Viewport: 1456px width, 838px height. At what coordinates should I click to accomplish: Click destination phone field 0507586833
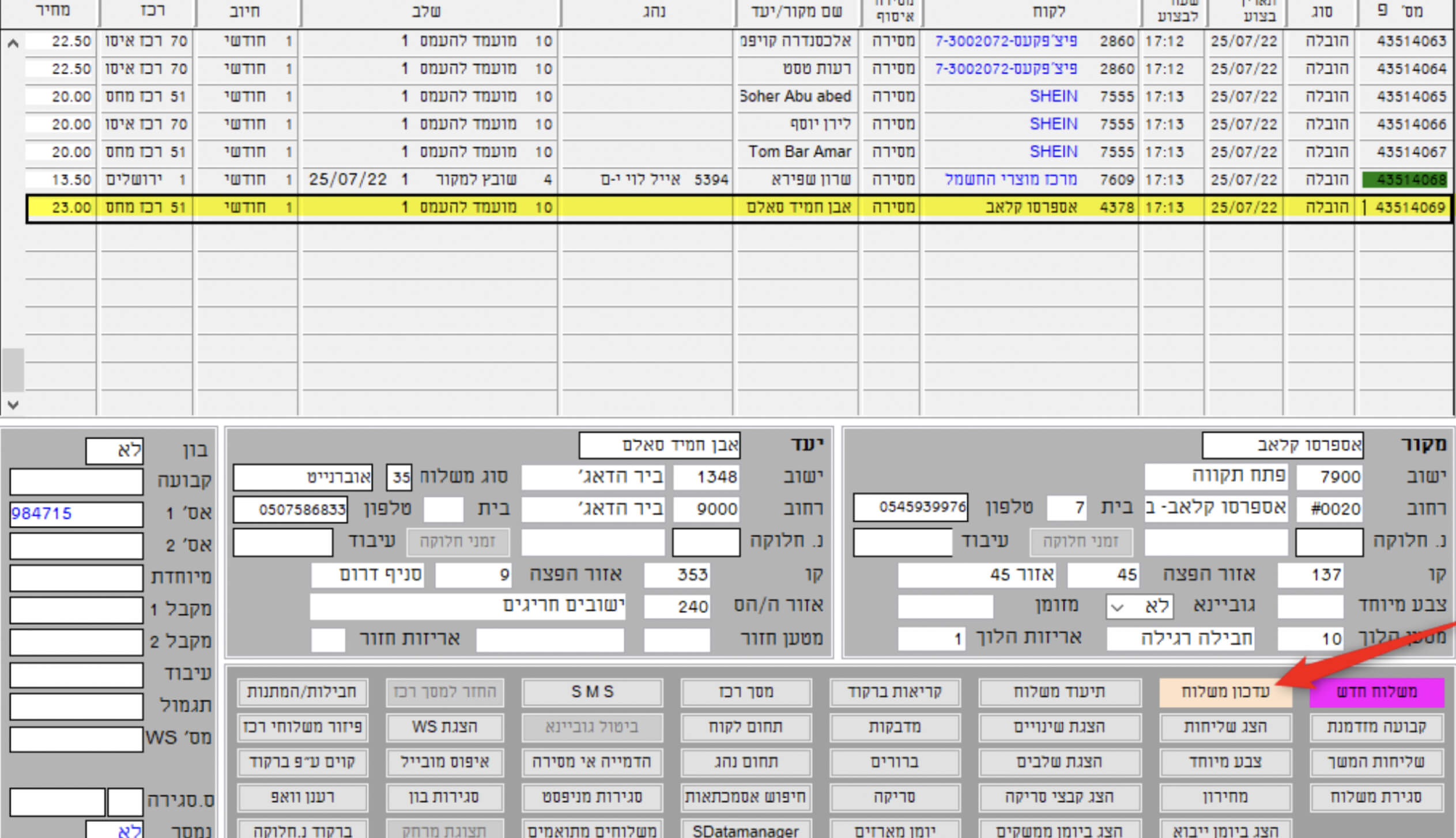pos(290,509)
